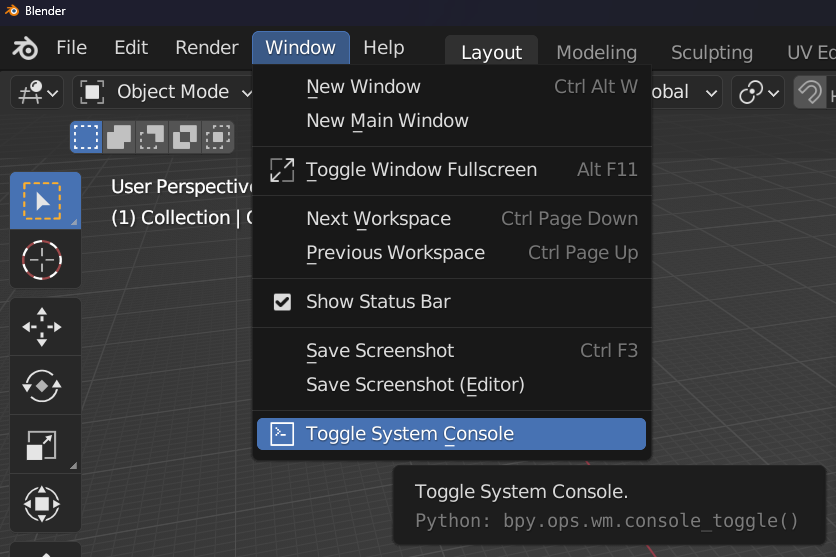This screenshot has height=557, width=836.
Task: Switch to the Sculpting workspace tab
Action: click(712, 52)
